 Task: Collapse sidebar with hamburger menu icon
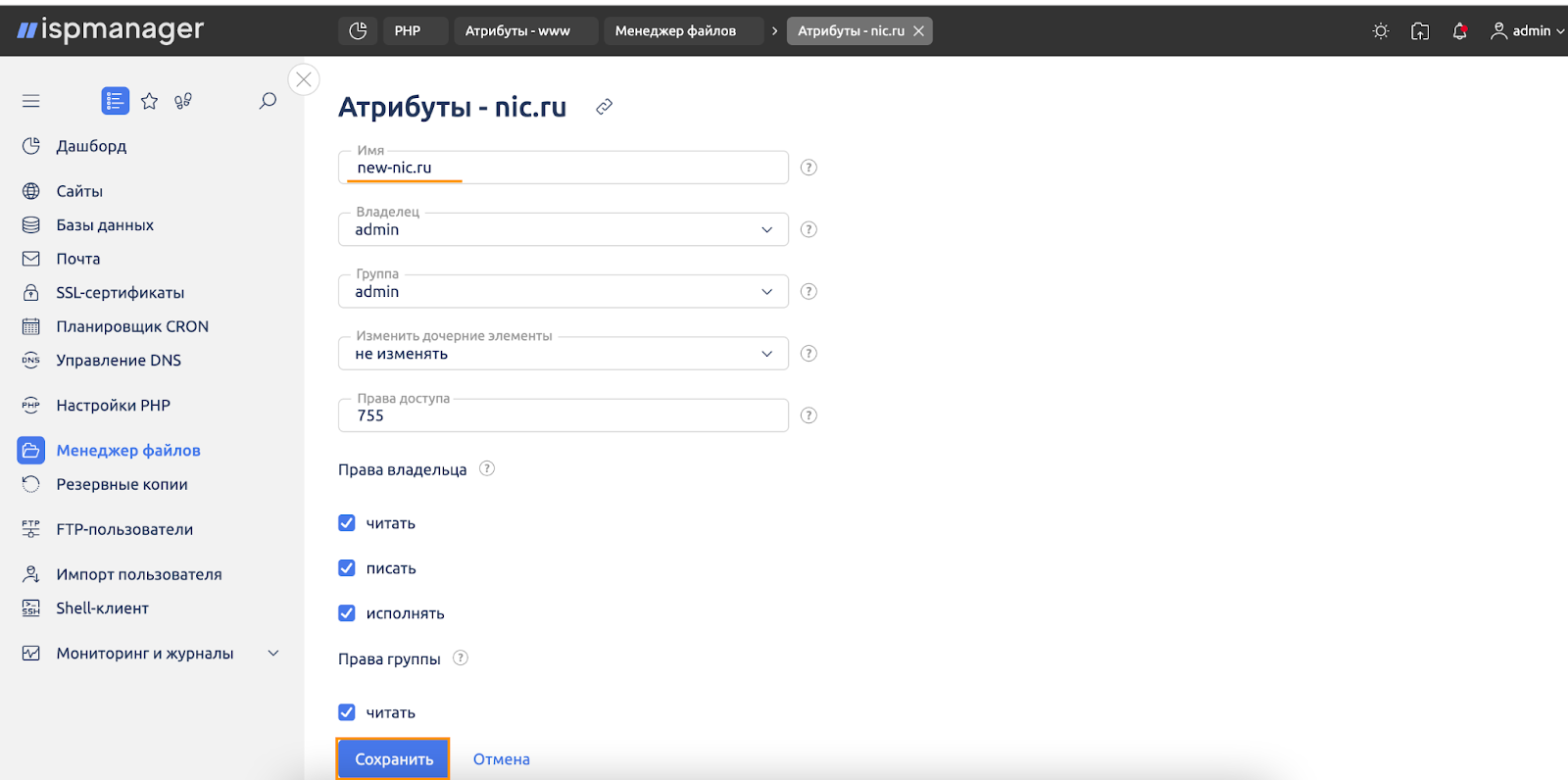[x=31, y=101]
